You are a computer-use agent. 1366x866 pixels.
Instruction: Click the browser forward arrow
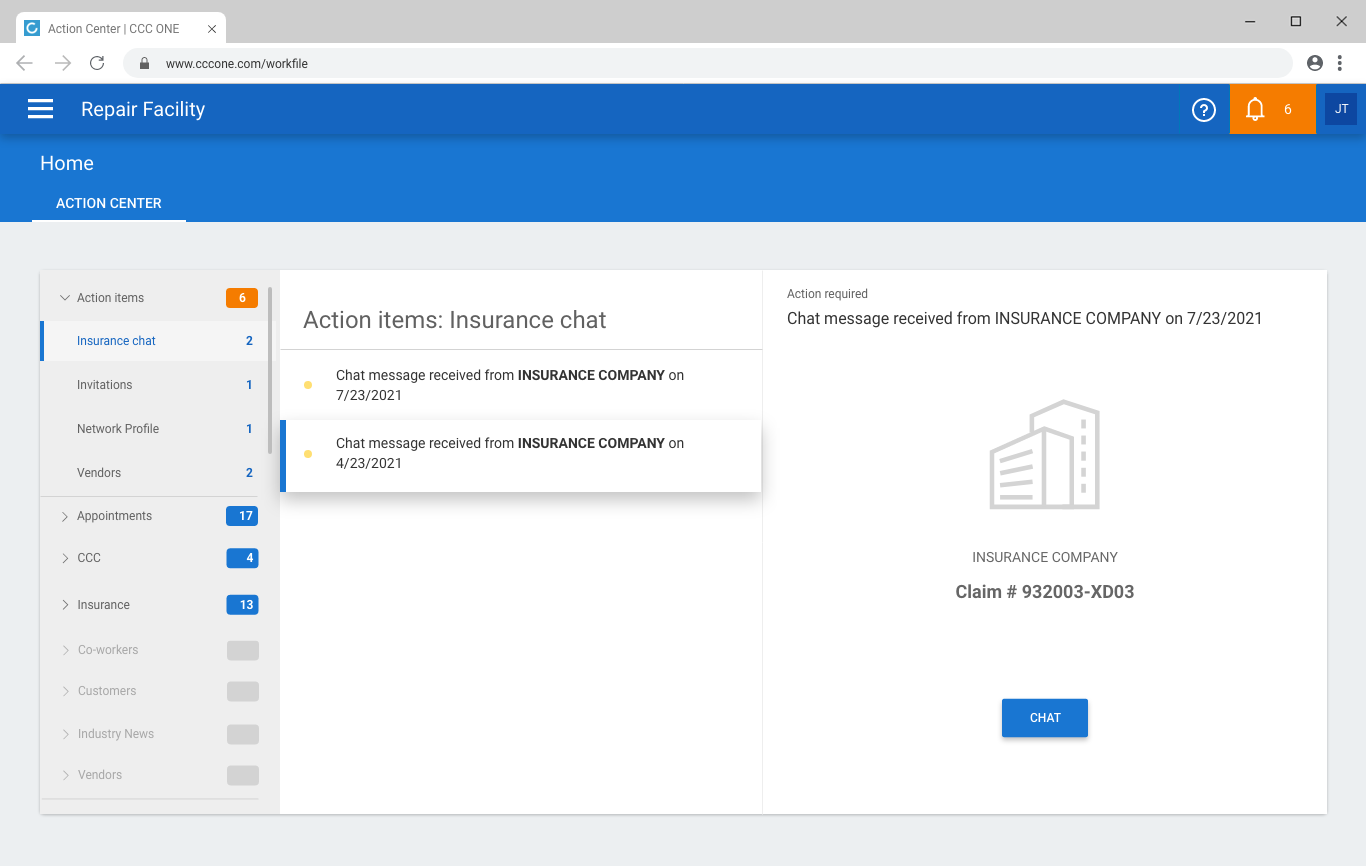(x=62, y=63)
